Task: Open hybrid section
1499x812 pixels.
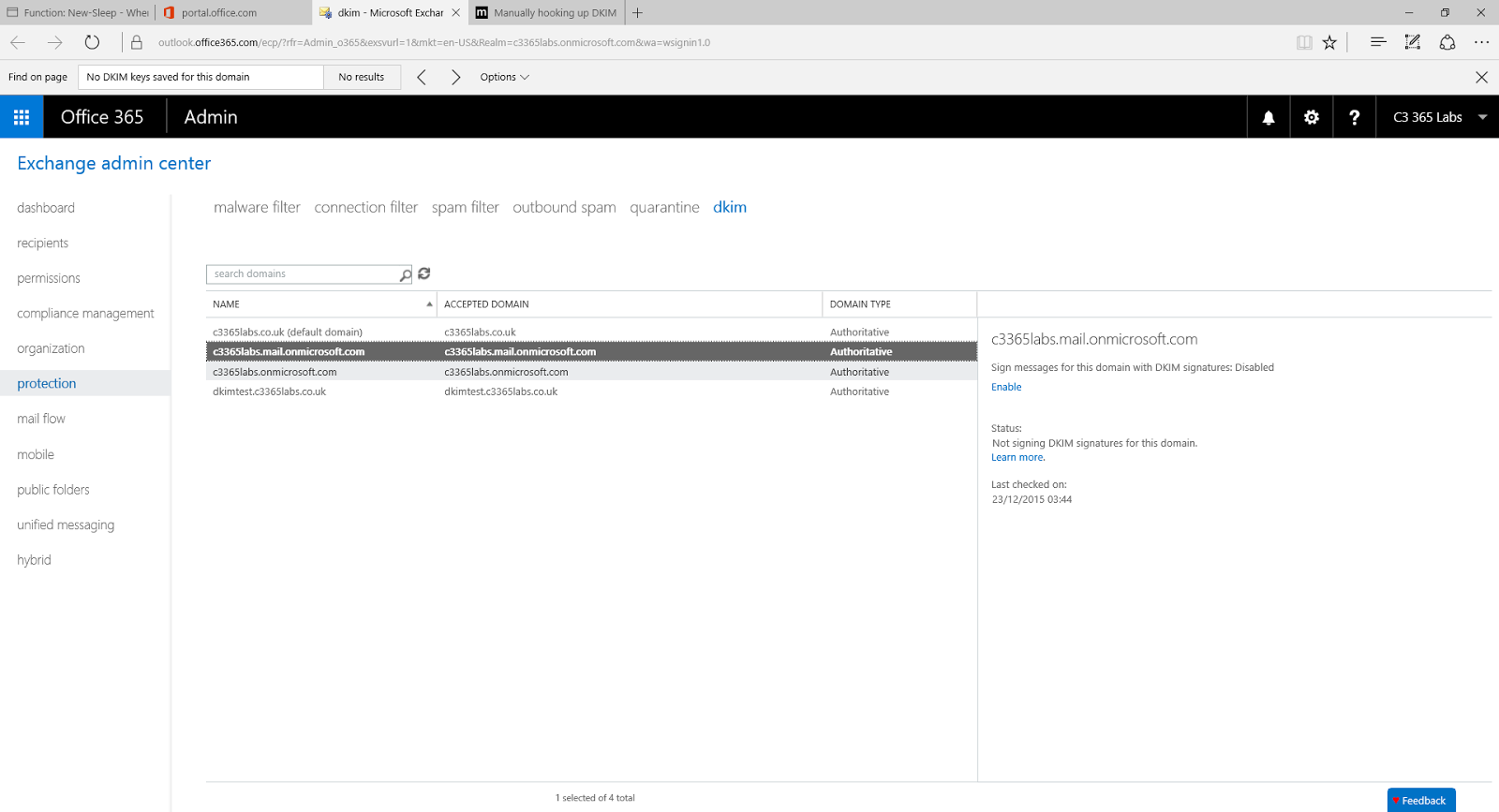Action: click(x=34, y=560)
